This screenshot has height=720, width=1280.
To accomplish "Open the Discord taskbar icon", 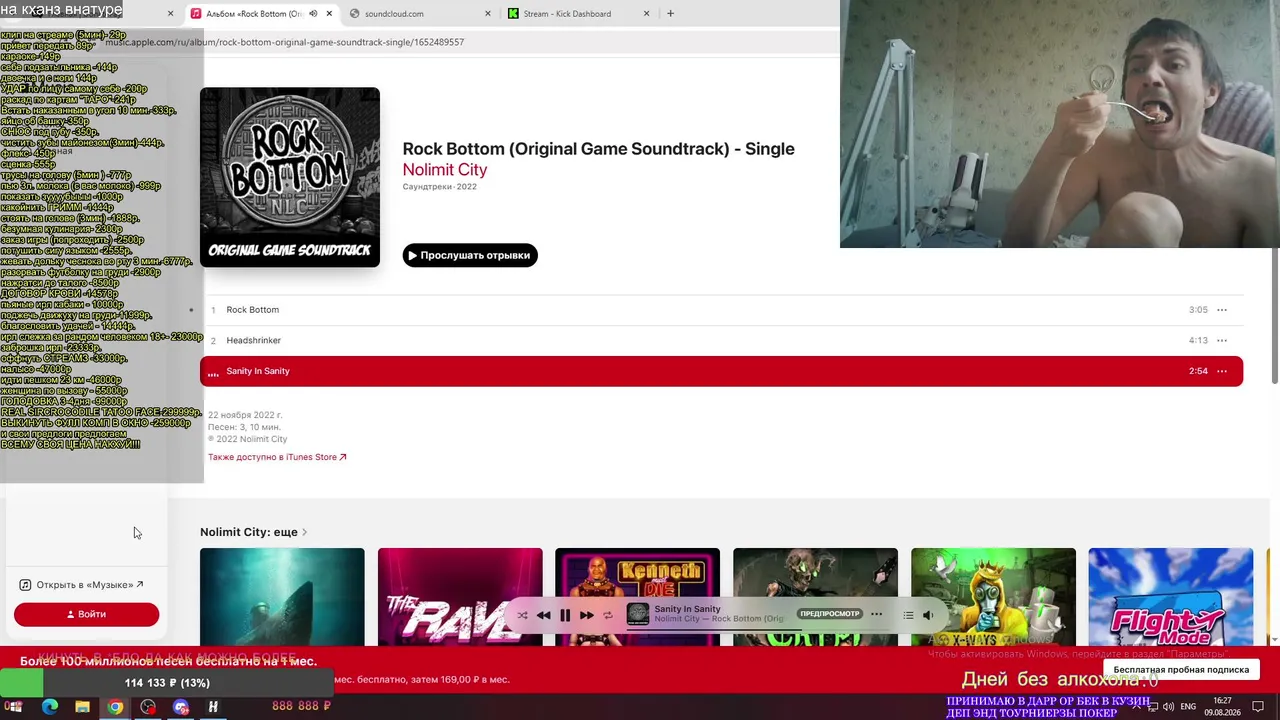I will (x=181, y=707).
